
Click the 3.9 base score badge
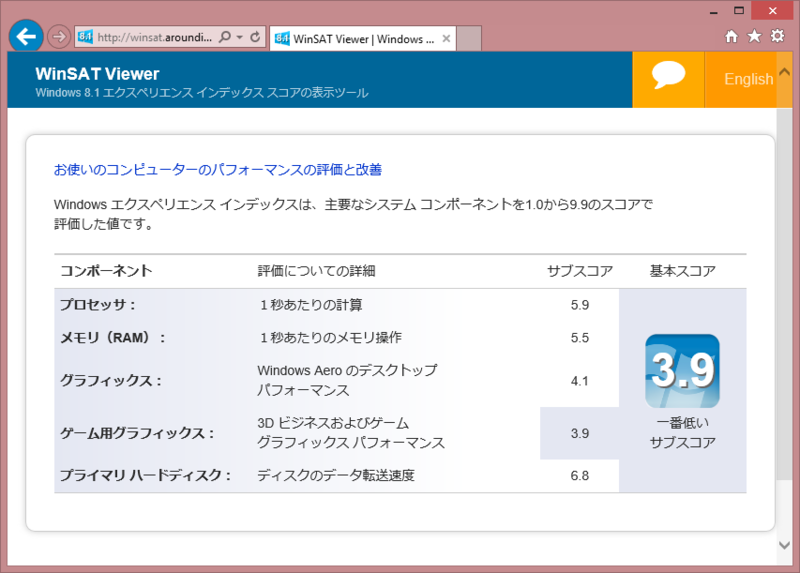(683, 371)
